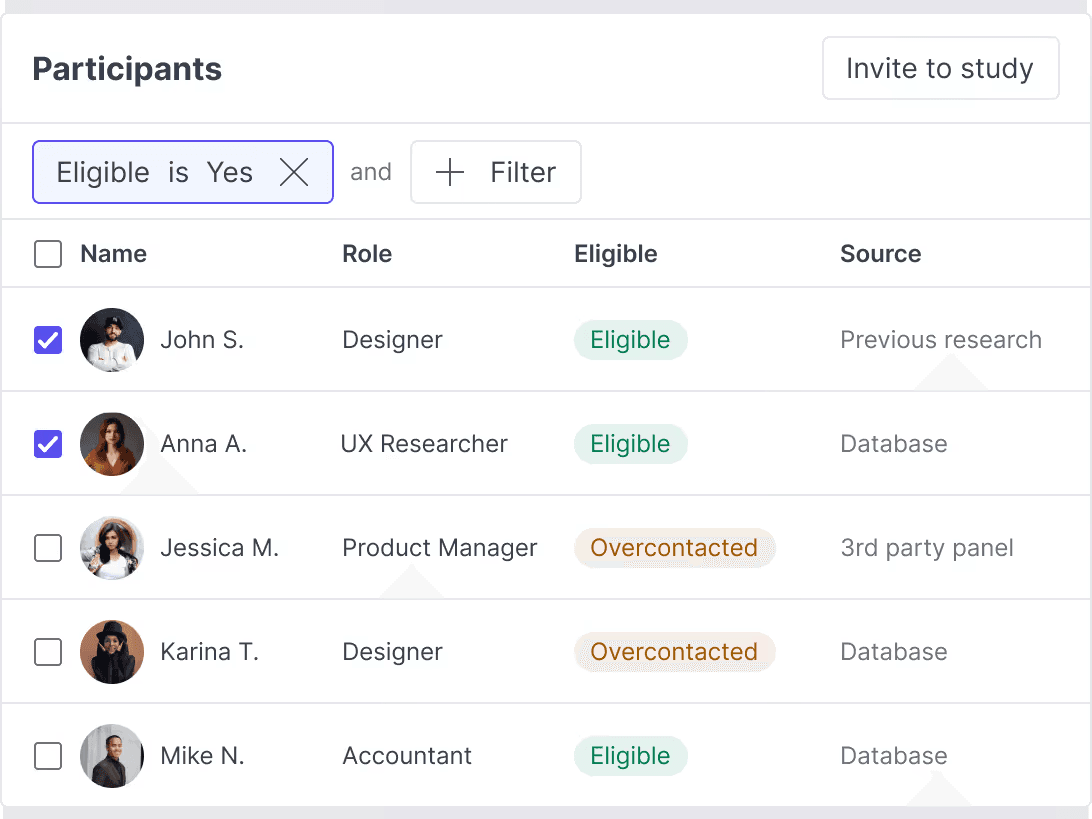Image resolution: width=1092 pixels, height=819 pixels.
Task: Select the name Anna A.
Action: point(203,444)
